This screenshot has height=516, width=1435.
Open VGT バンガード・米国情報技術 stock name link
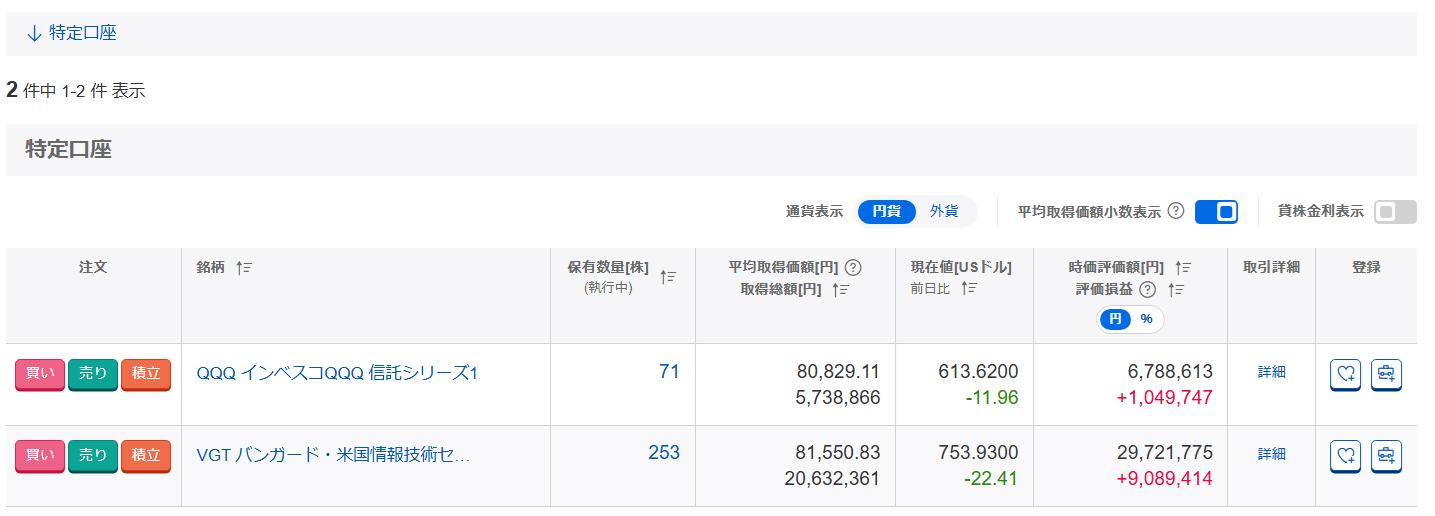(333, 456)
